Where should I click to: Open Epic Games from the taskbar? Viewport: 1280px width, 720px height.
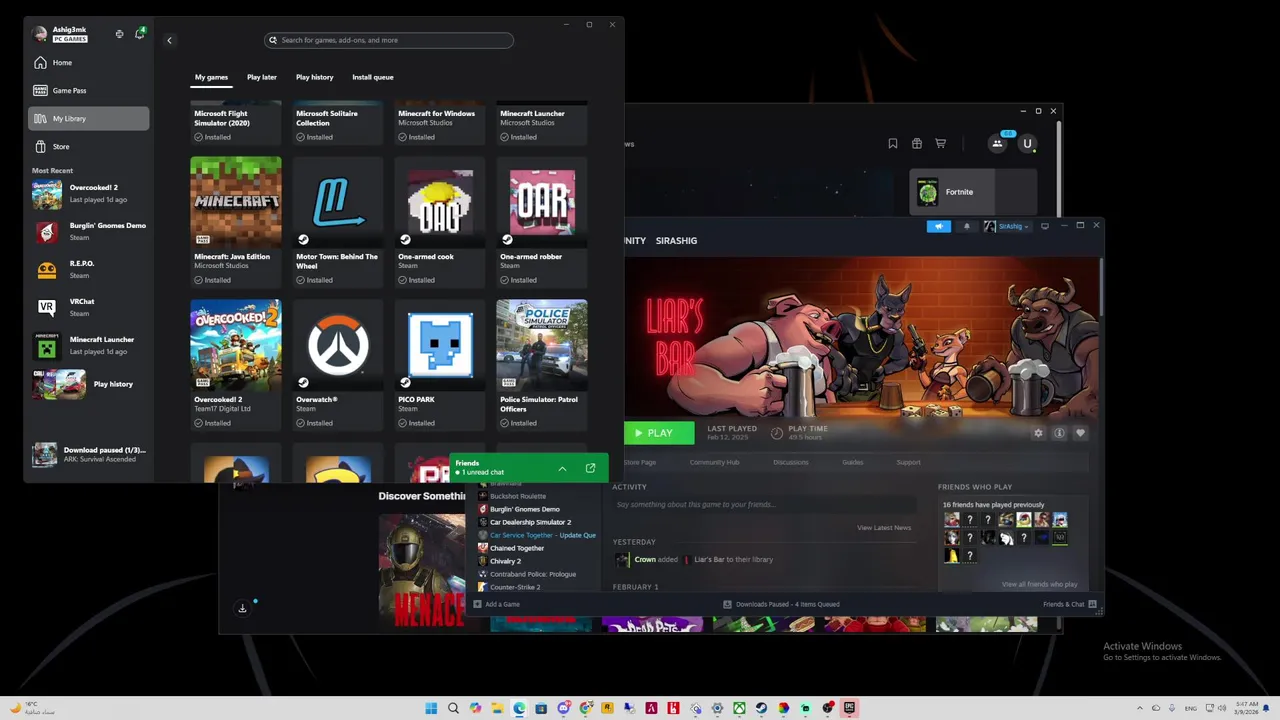849,708
